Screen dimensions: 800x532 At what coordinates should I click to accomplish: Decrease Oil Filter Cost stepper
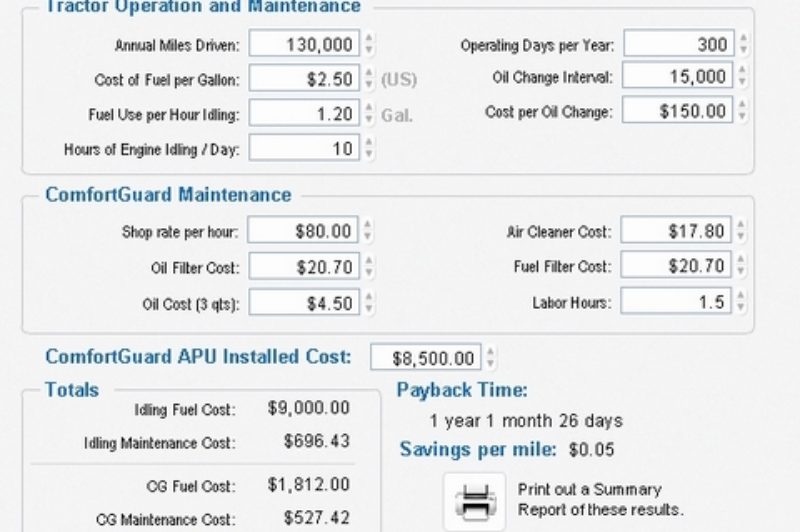[x=369, y=273]
